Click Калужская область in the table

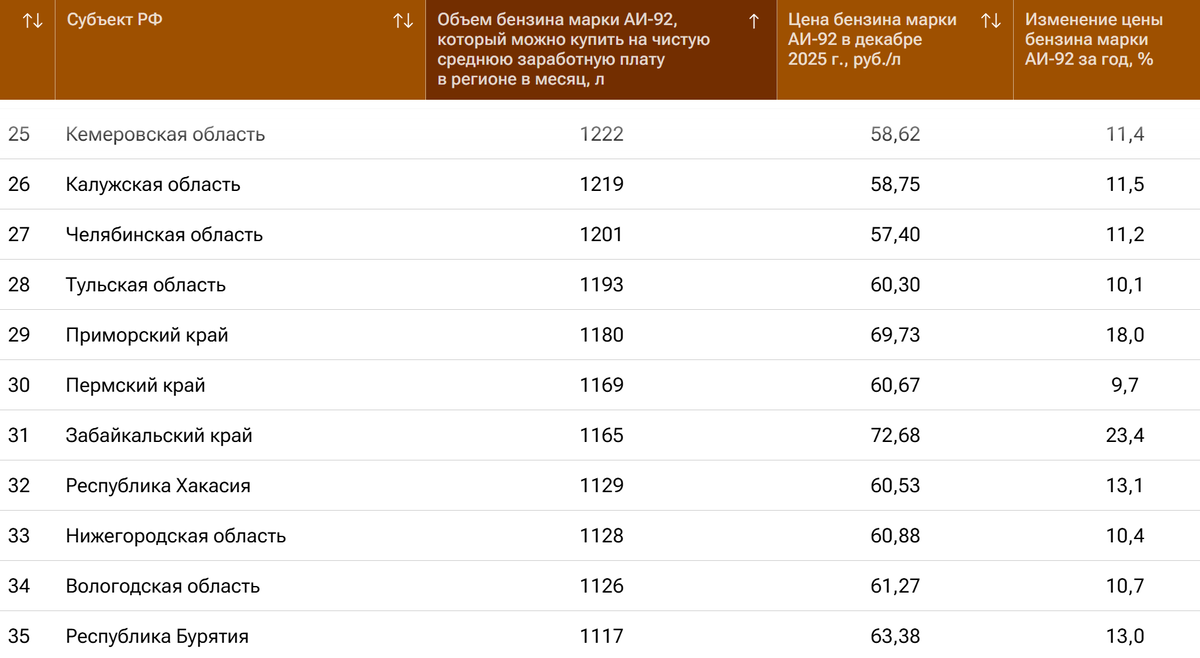coord(153,185)
